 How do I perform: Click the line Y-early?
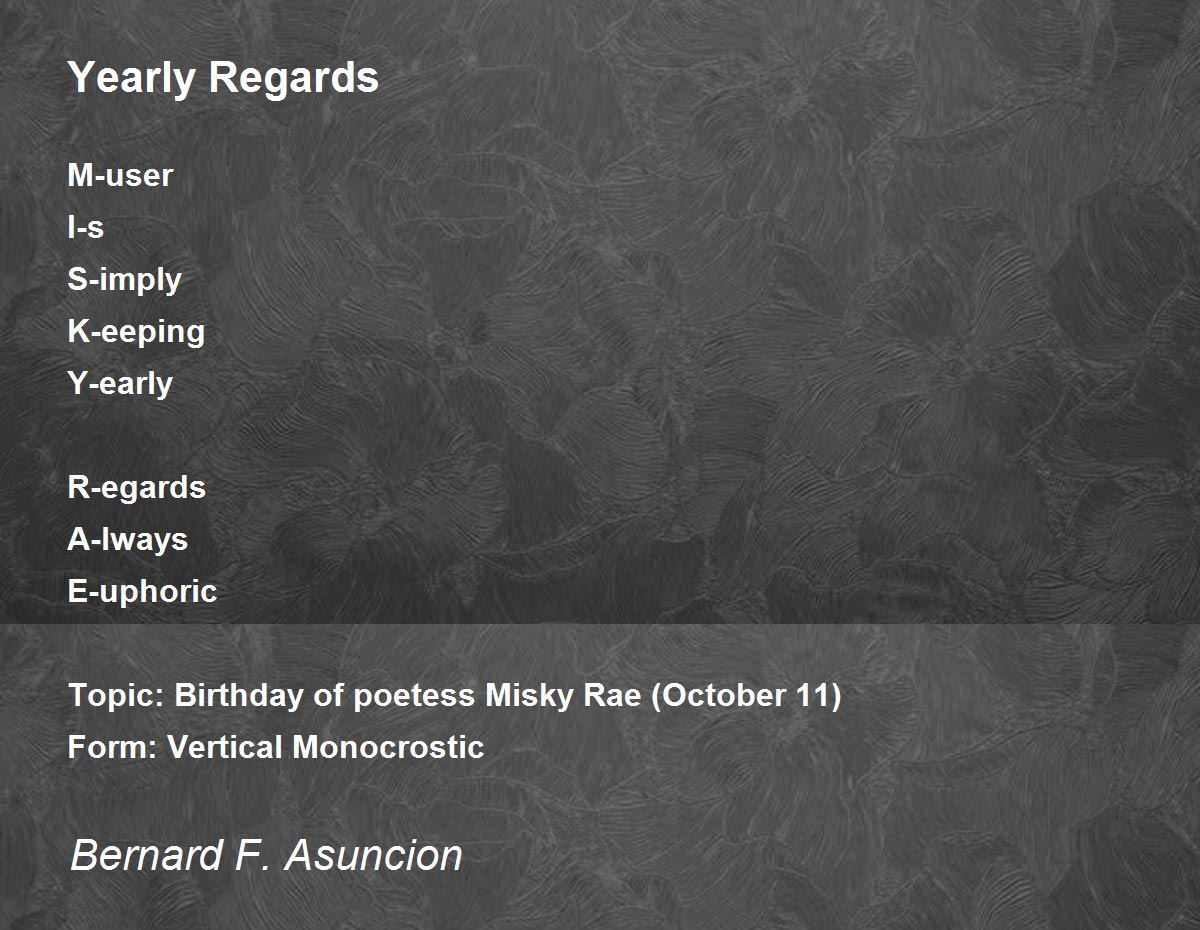point(120,385)
